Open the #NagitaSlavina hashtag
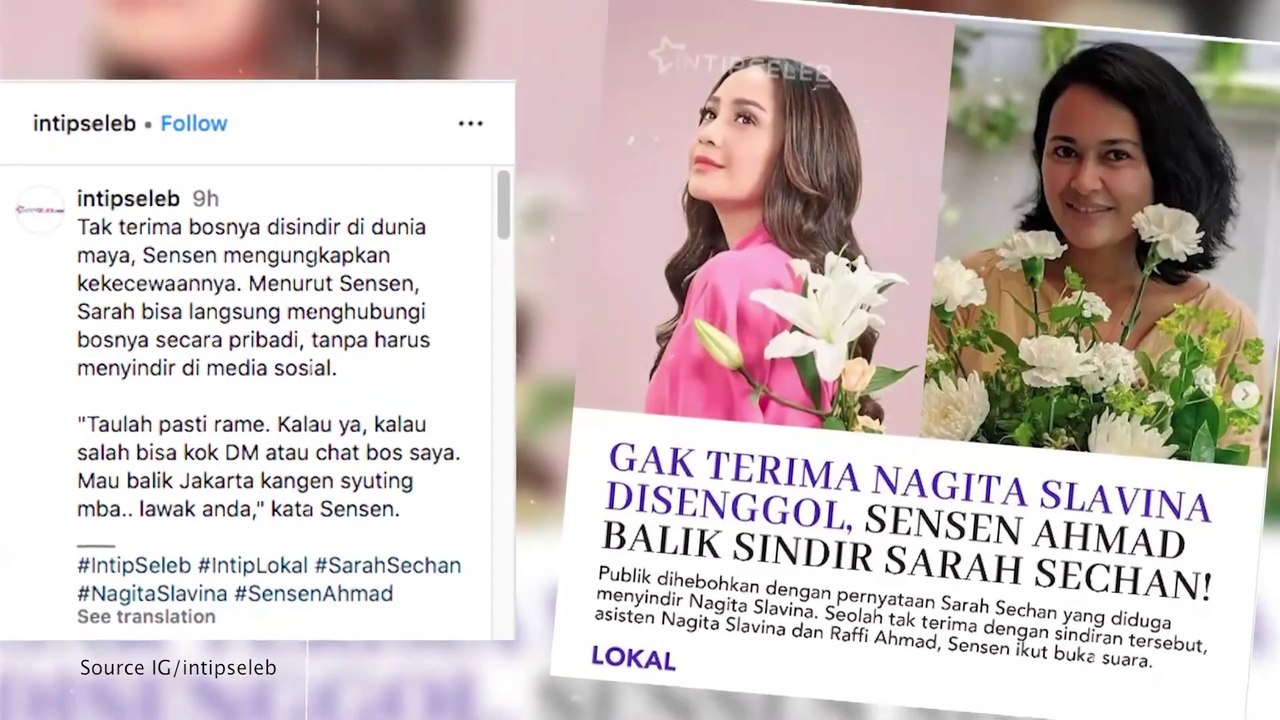1280x720 pixels. 152,593
